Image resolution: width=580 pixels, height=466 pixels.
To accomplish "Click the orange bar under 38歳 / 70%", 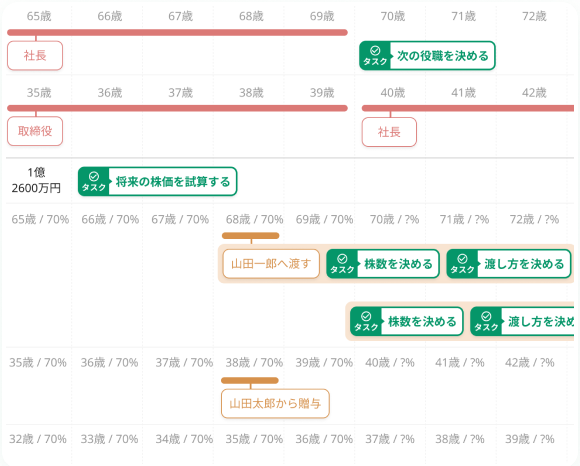I will point(250,381).
